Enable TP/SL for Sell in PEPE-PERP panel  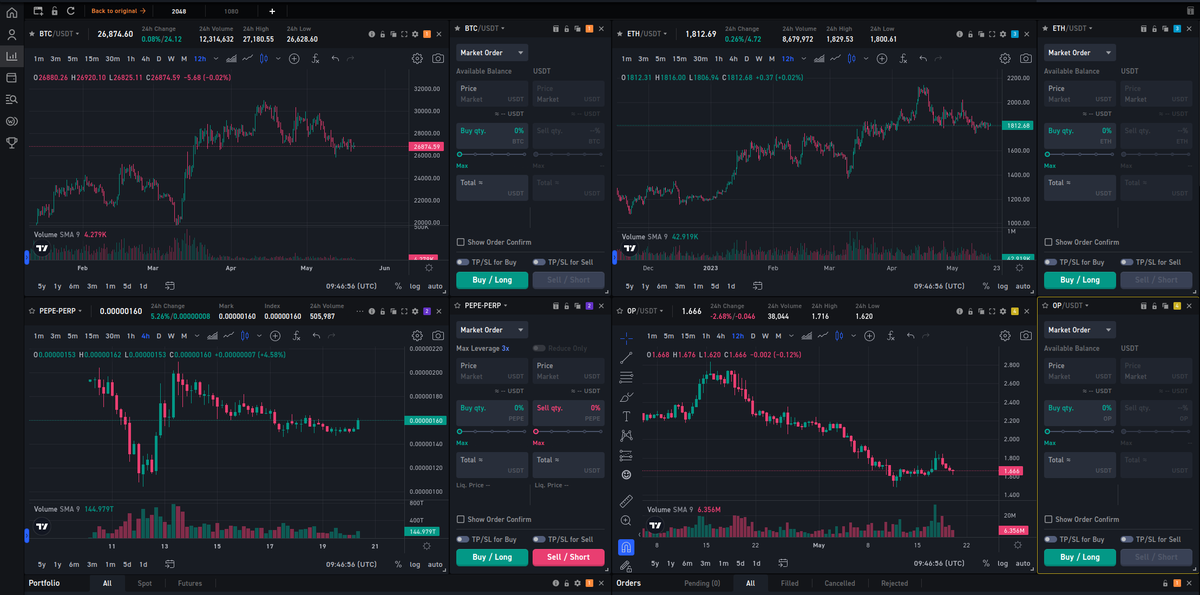pyautogui.click(x=539, y=539)
